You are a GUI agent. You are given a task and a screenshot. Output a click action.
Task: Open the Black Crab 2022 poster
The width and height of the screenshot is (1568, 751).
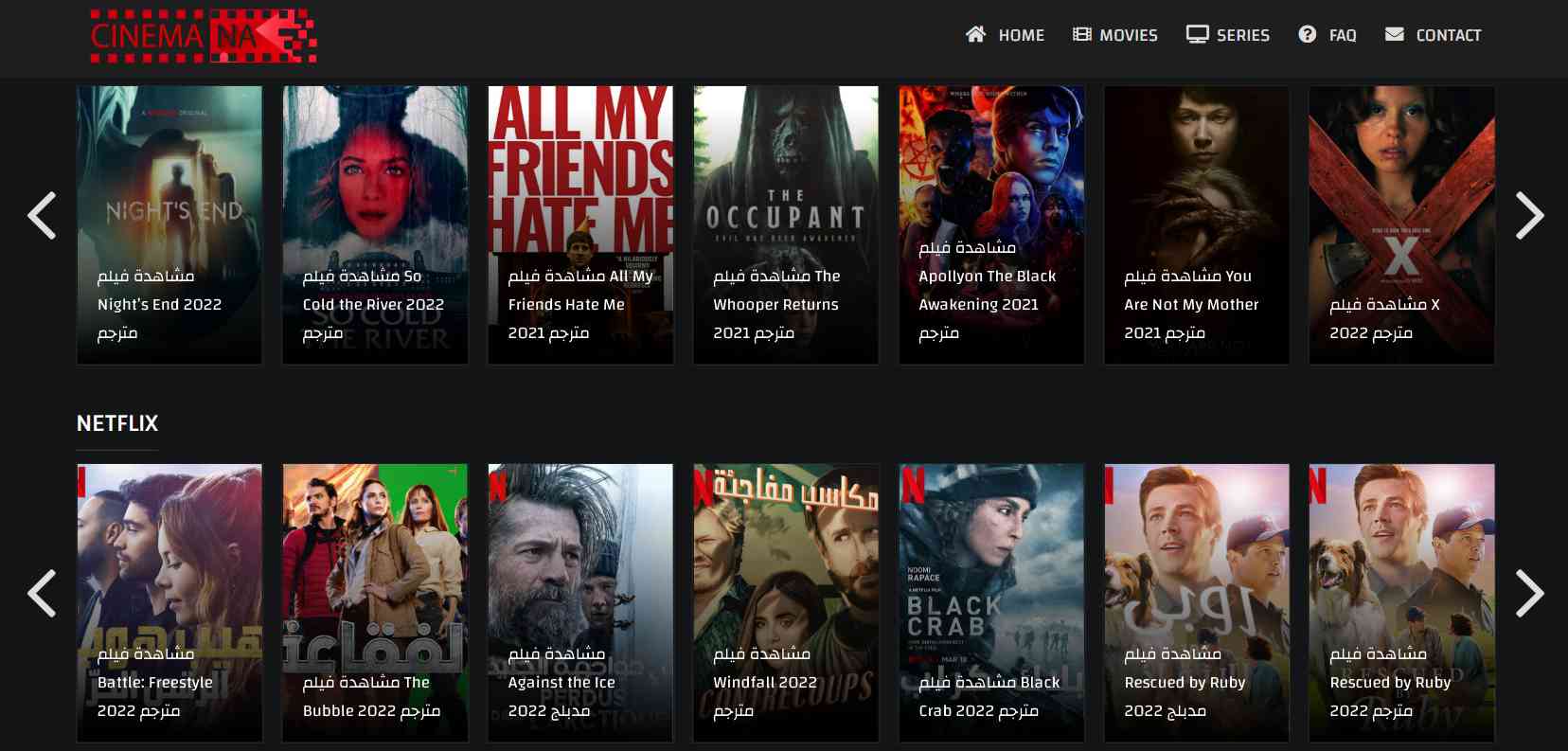click(991, 602)
